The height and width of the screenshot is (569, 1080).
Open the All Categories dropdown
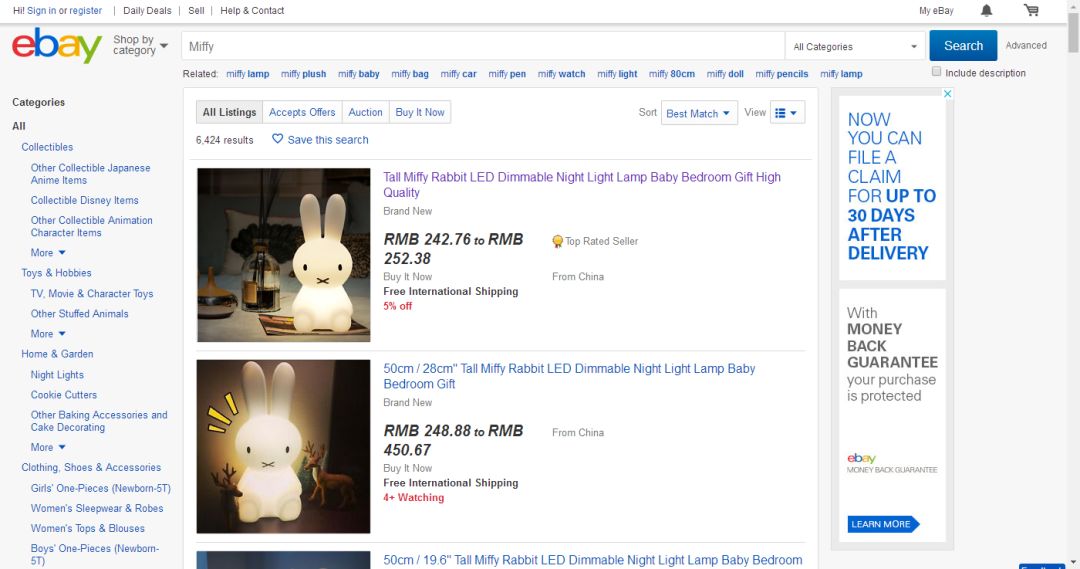[x=855, y=47]
